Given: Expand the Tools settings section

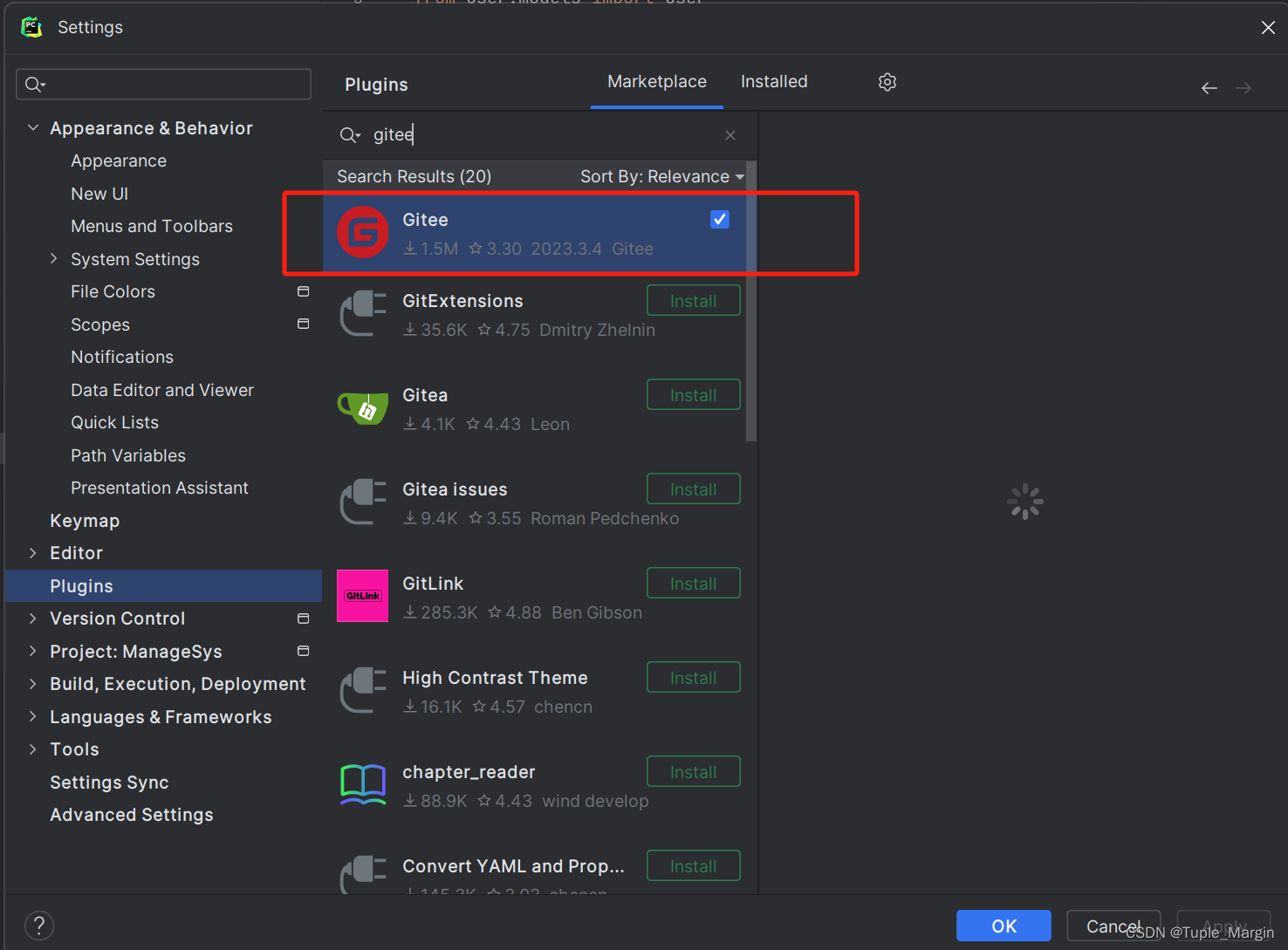Looking at the screenshot, I should pyautogui.click(x=33, y=749).
